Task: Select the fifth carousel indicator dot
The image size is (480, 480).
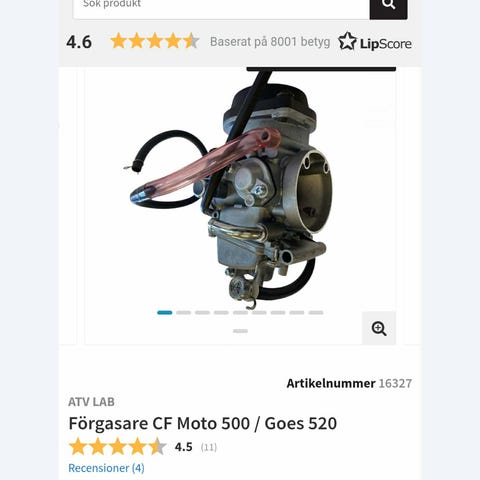Action: [x=240, y=313]
